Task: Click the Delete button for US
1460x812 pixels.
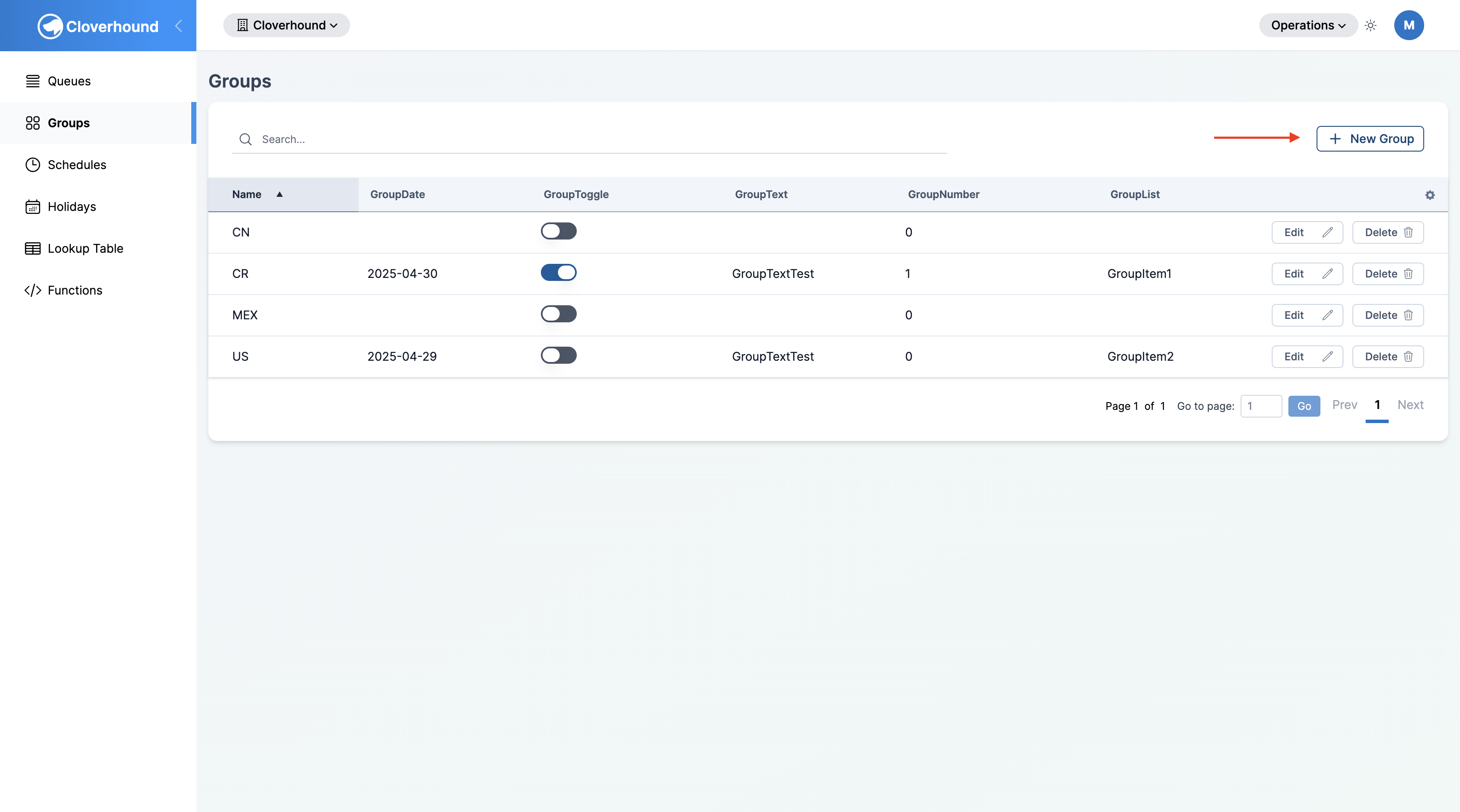Action: pos(1388,356)
